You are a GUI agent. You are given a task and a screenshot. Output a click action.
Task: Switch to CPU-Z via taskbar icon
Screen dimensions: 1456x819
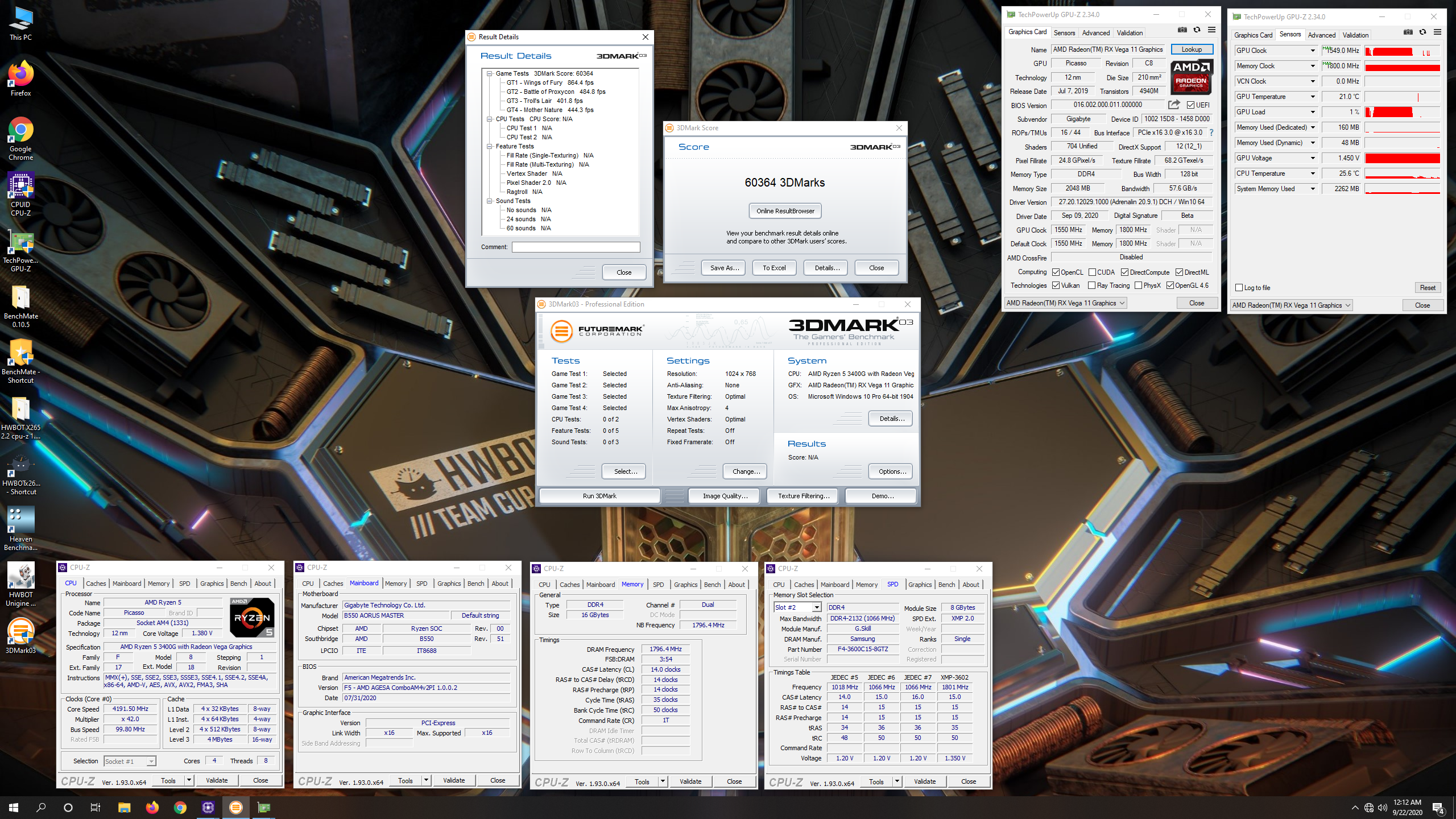click(x=208, y=807)
